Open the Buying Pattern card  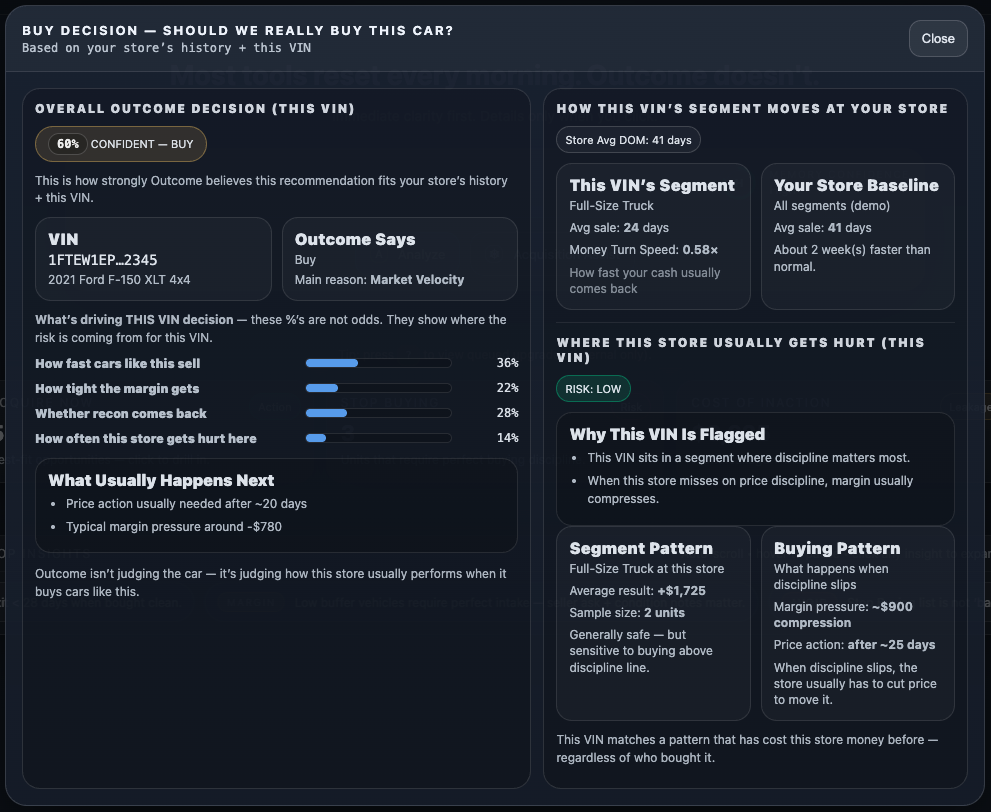click(857, 623)
